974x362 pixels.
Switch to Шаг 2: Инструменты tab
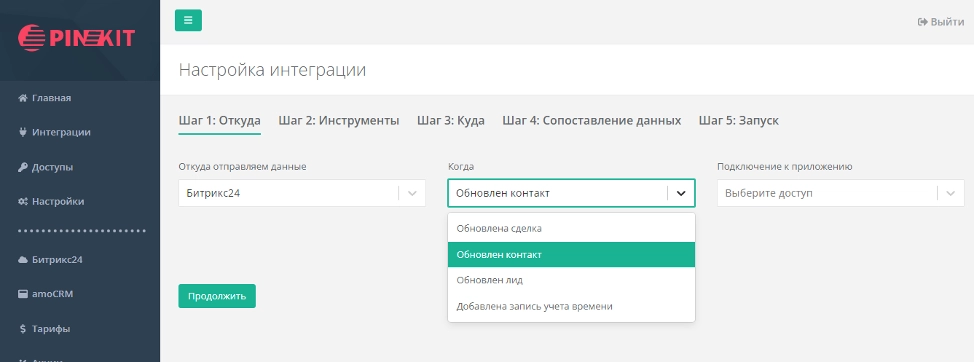(x=339, y=121)
